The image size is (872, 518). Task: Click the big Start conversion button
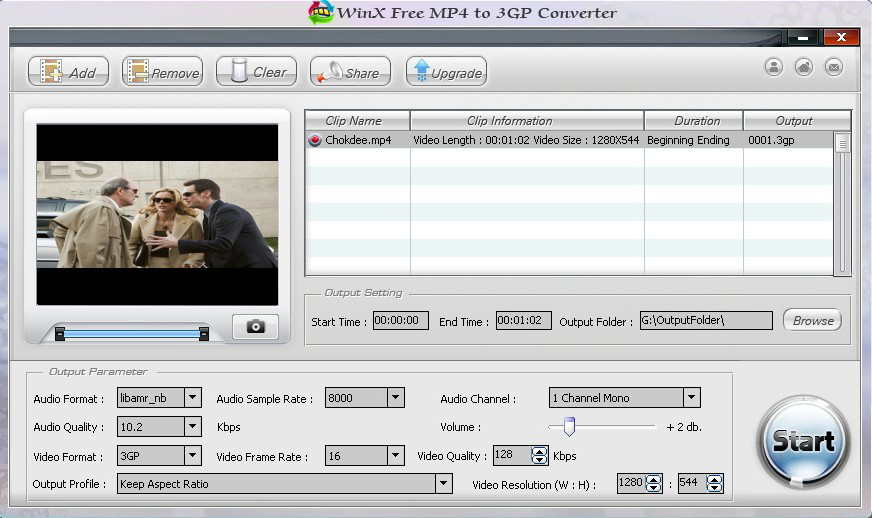[804, 442]
